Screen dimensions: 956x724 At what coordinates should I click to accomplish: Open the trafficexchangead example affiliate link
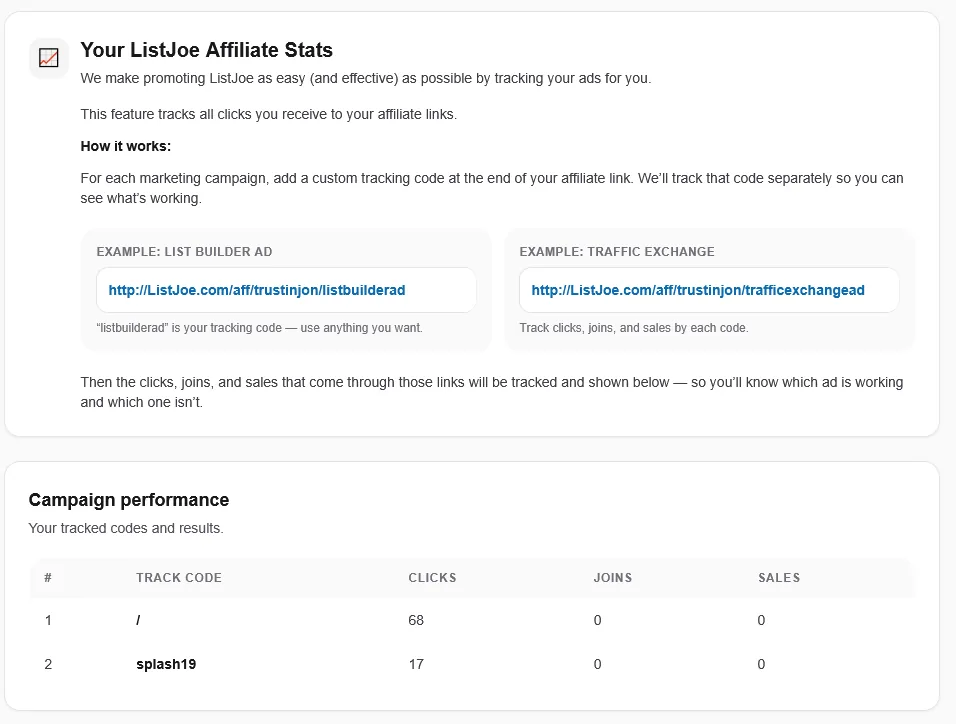698,290
